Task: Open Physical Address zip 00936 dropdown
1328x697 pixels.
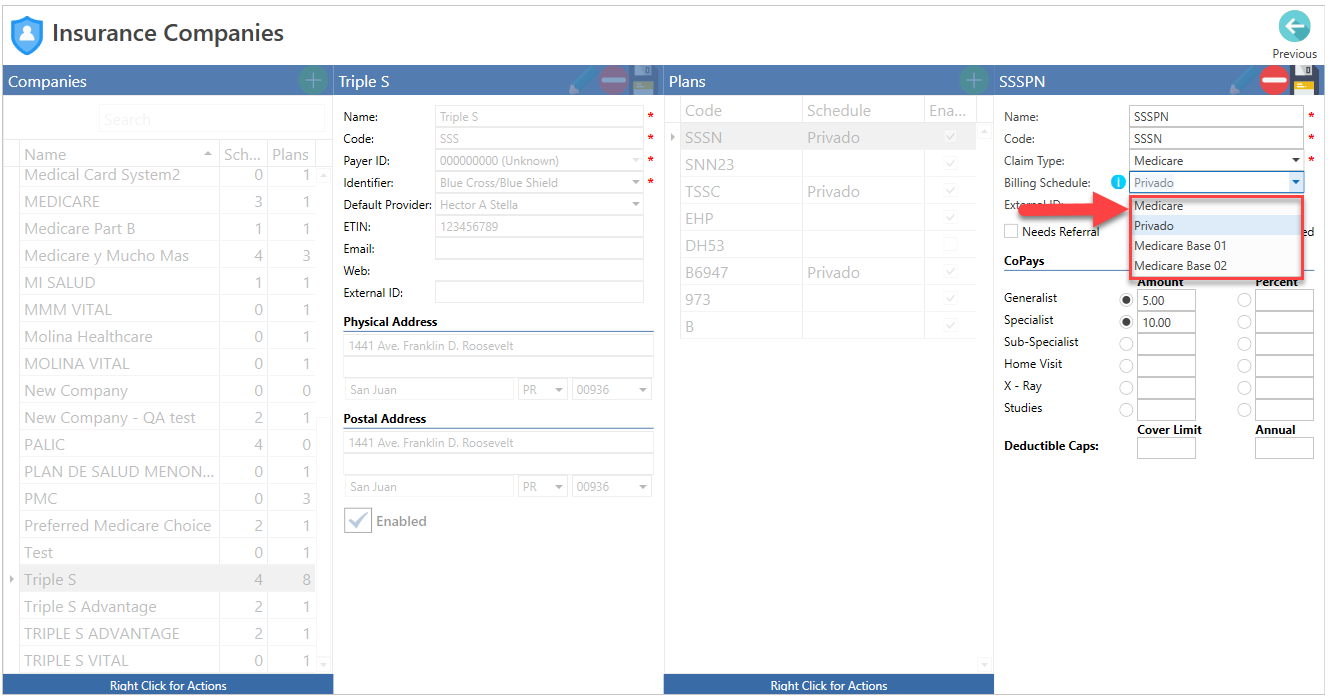Action: pos(643,390)
